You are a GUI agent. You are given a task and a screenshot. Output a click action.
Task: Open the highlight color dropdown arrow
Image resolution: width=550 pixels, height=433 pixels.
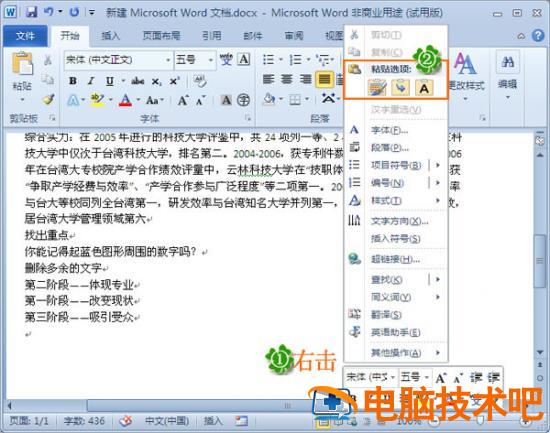[x=110, y=100]
